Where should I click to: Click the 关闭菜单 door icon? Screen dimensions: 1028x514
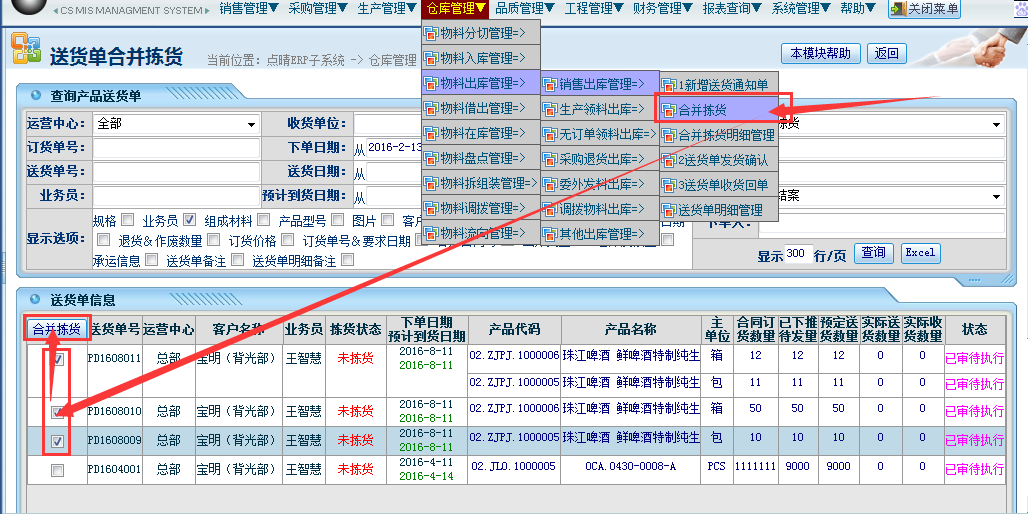[x=897, y=10]
